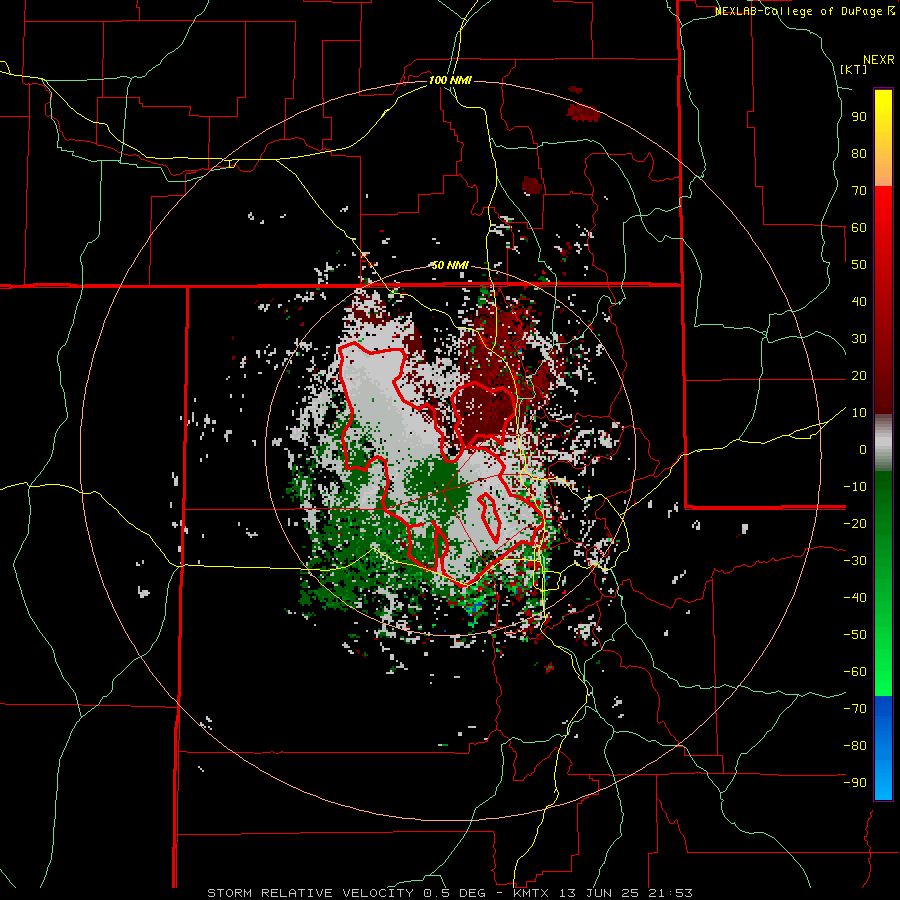Select the -90 value on velocity scale
This screenshot has width=900, height=900.
855,783
